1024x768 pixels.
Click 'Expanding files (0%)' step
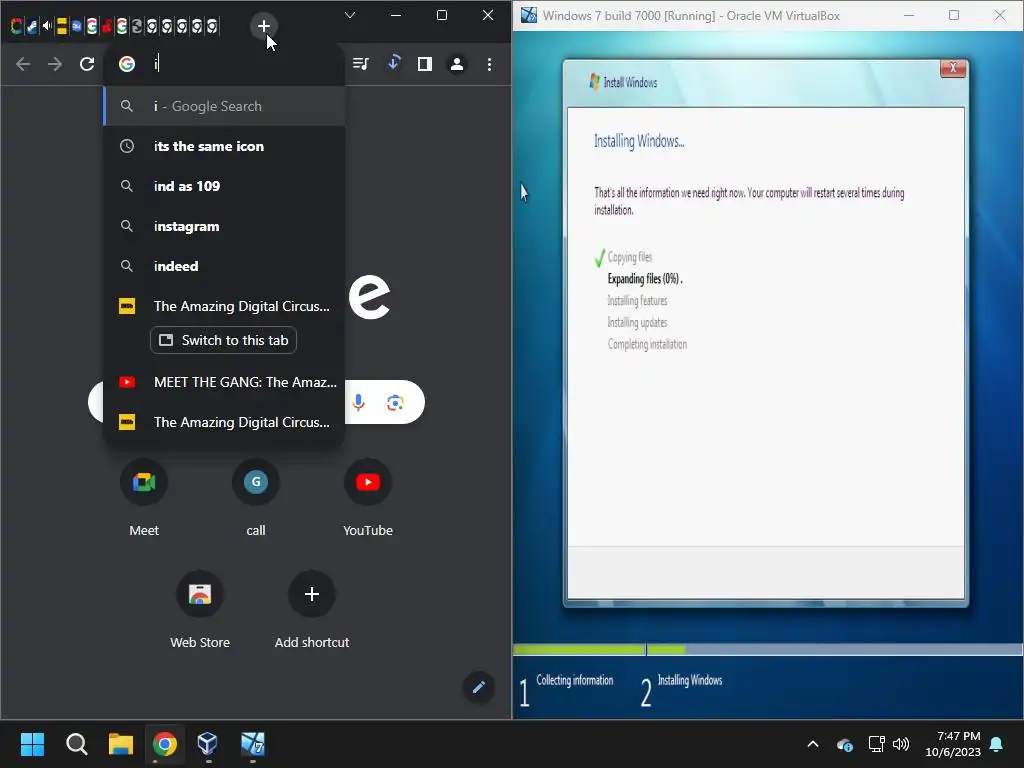tap(645, 279)
